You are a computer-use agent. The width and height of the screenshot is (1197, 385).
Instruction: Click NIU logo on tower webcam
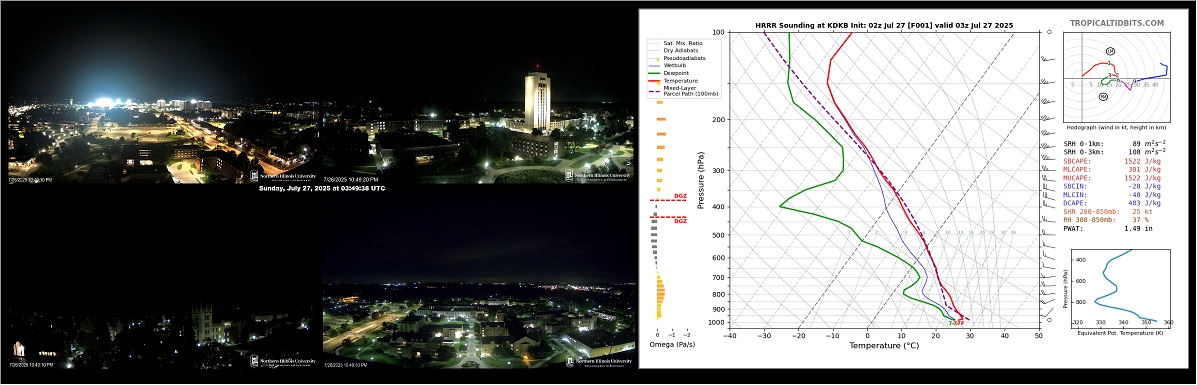[597, 176]
